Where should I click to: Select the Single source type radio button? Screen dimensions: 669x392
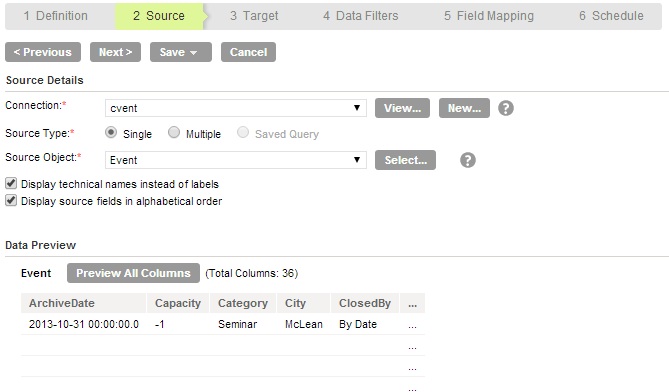click(x=111, y=133)
